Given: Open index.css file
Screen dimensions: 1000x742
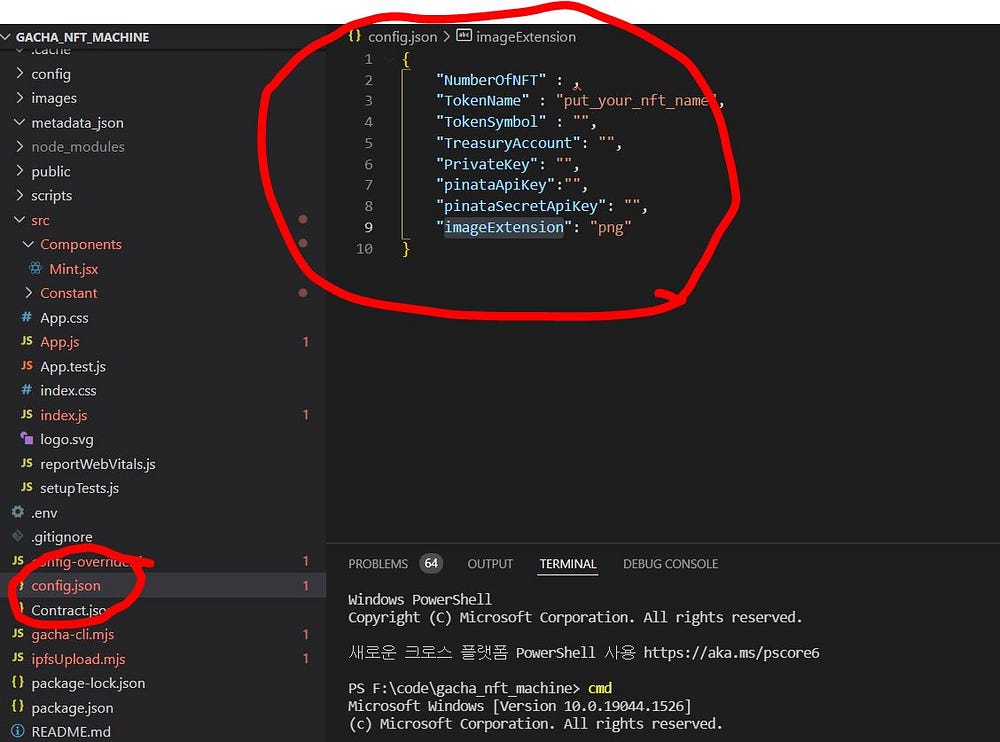Looking at the screenshot, I should click(68, 390).
